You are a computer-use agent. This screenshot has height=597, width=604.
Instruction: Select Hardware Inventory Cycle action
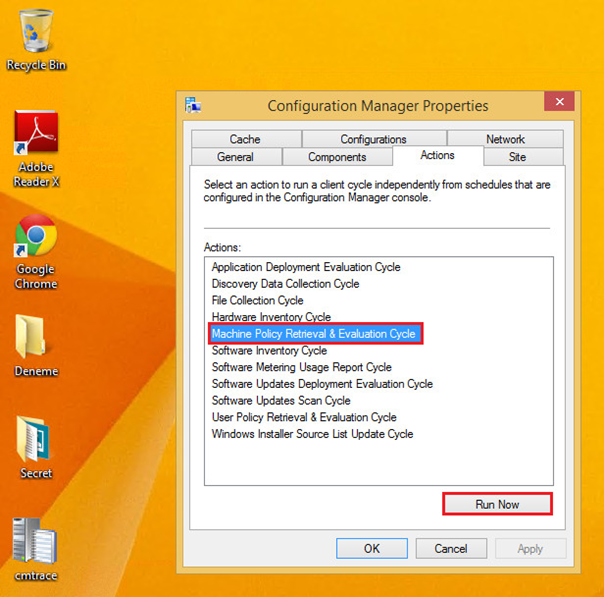[271, 317]
